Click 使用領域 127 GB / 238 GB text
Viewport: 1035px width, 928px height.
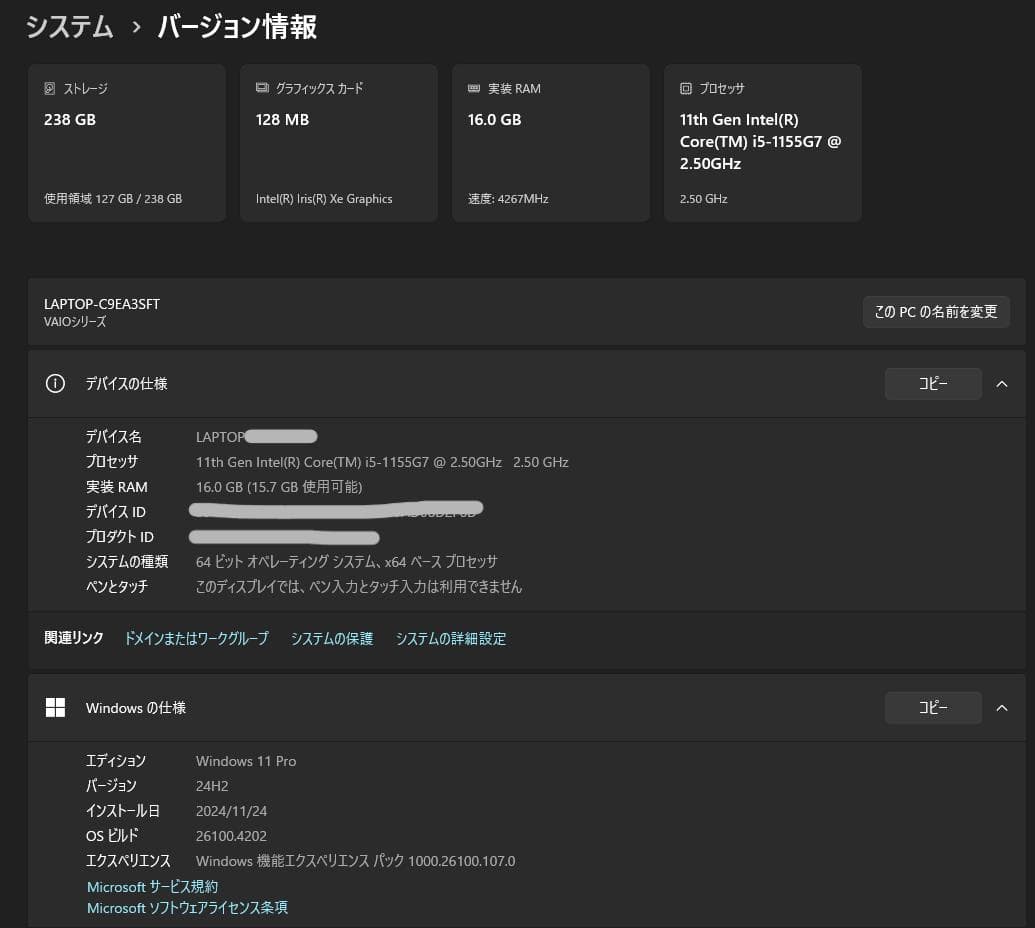(113, 199)
